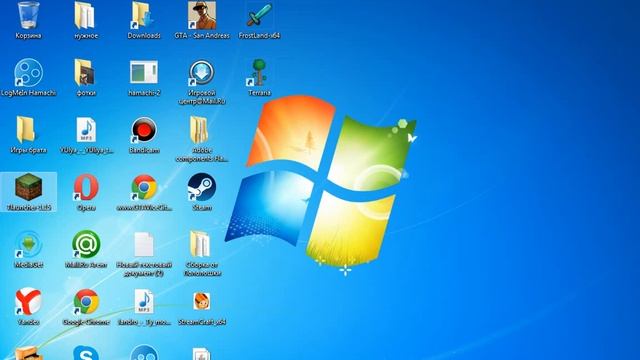The height and width of the screenshot is (360, 640).
Task: Open the Mail.Ru Агент shortcut
Action: tap(86, 244)
